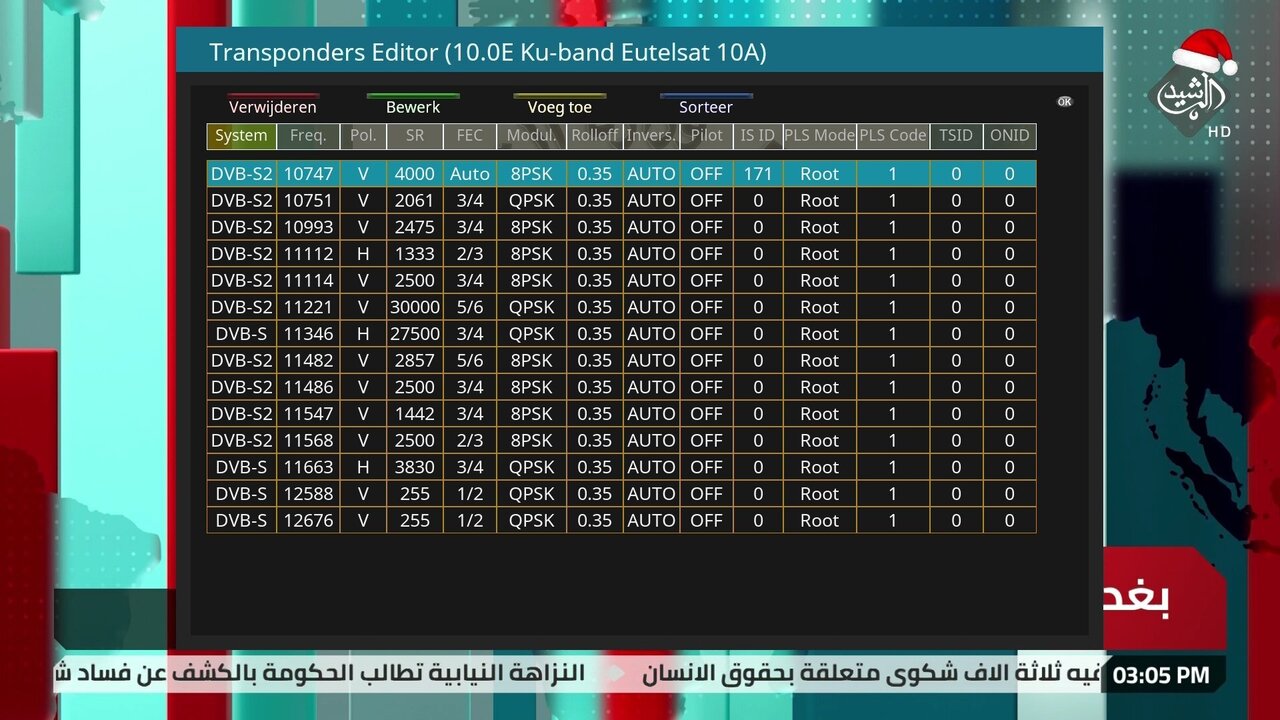Click IS ID value 171

[x=758, y=174]
